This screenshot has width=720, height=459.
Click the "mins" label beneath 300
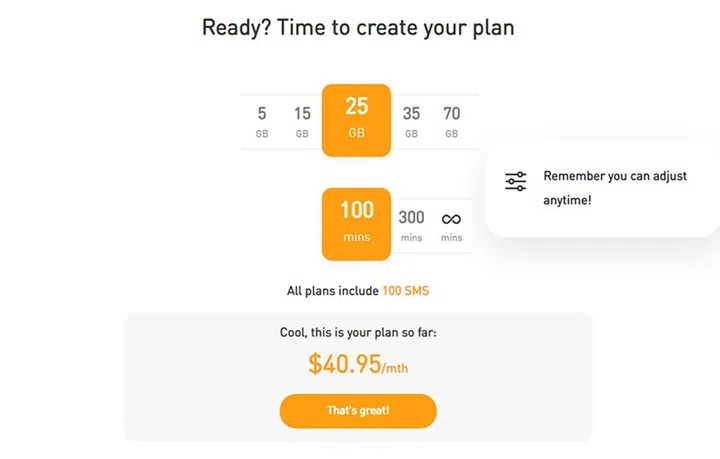(x=411, y=238)
